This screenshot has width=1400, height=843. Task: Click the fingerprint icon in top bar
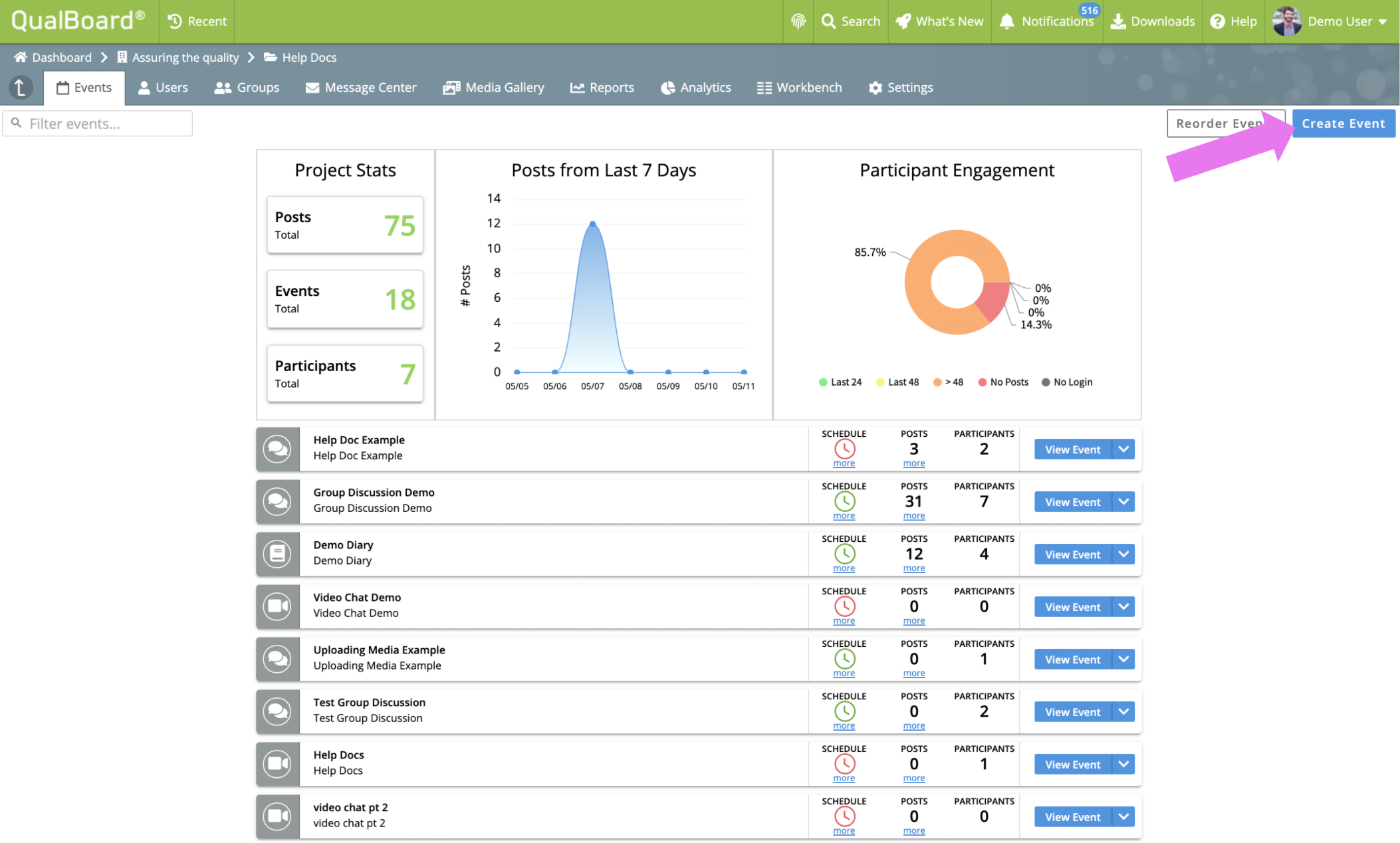[798, 21]
